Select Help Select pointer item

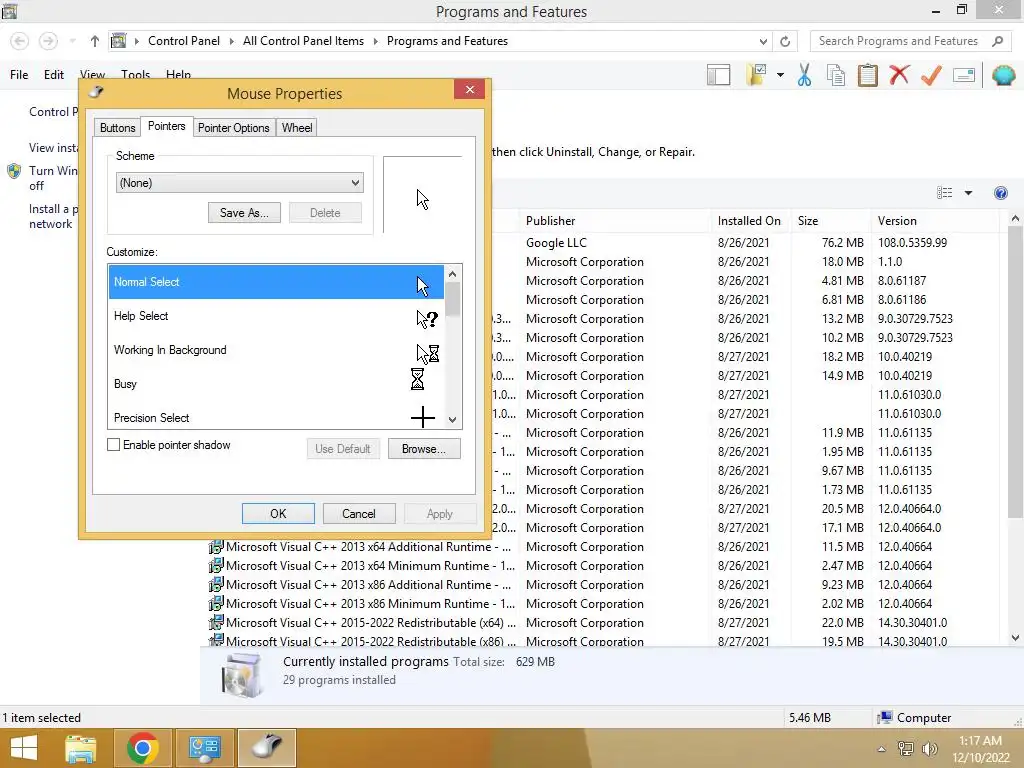point(276,316)
